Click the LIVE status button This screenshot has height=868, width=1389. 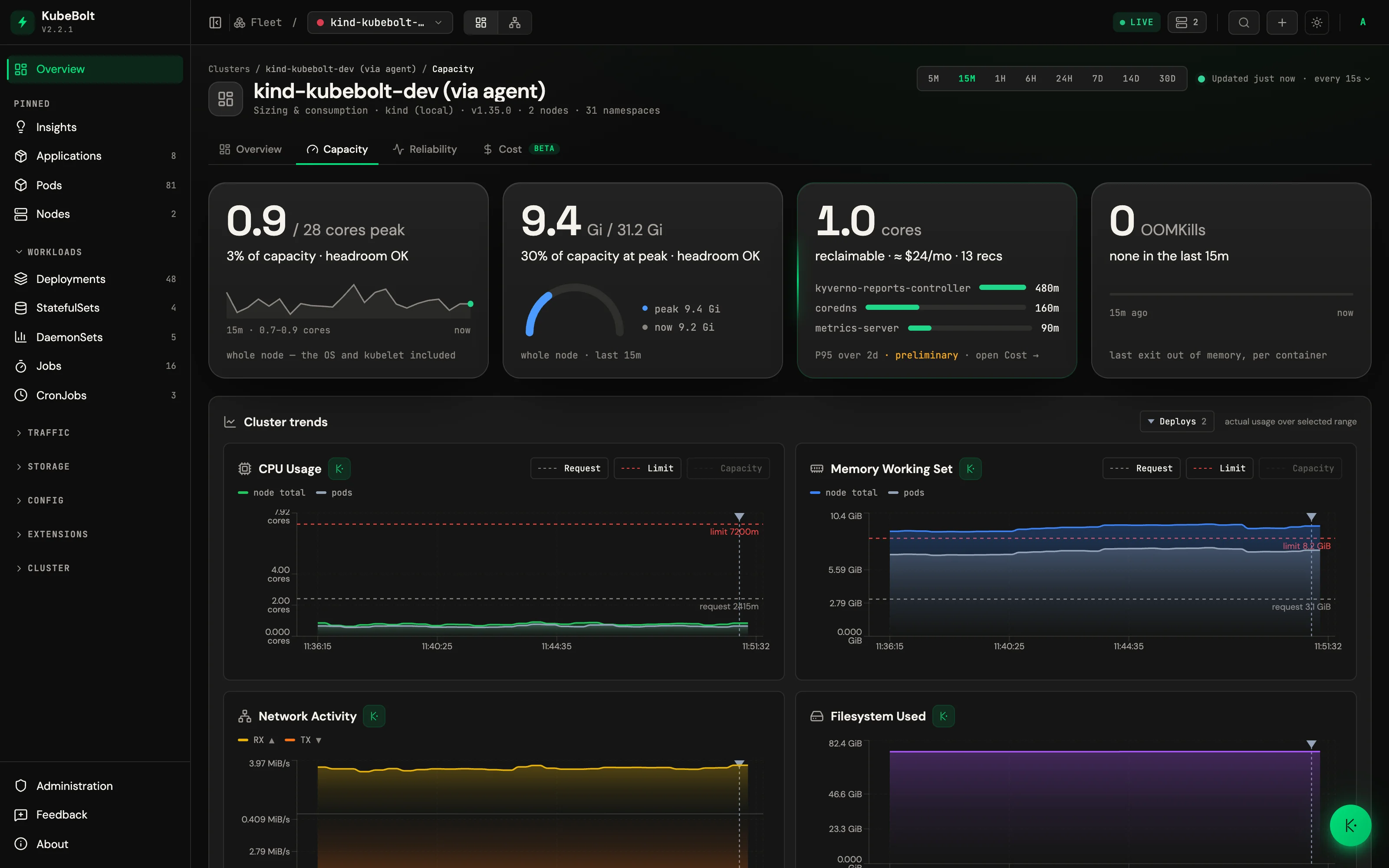(1136, 23)
